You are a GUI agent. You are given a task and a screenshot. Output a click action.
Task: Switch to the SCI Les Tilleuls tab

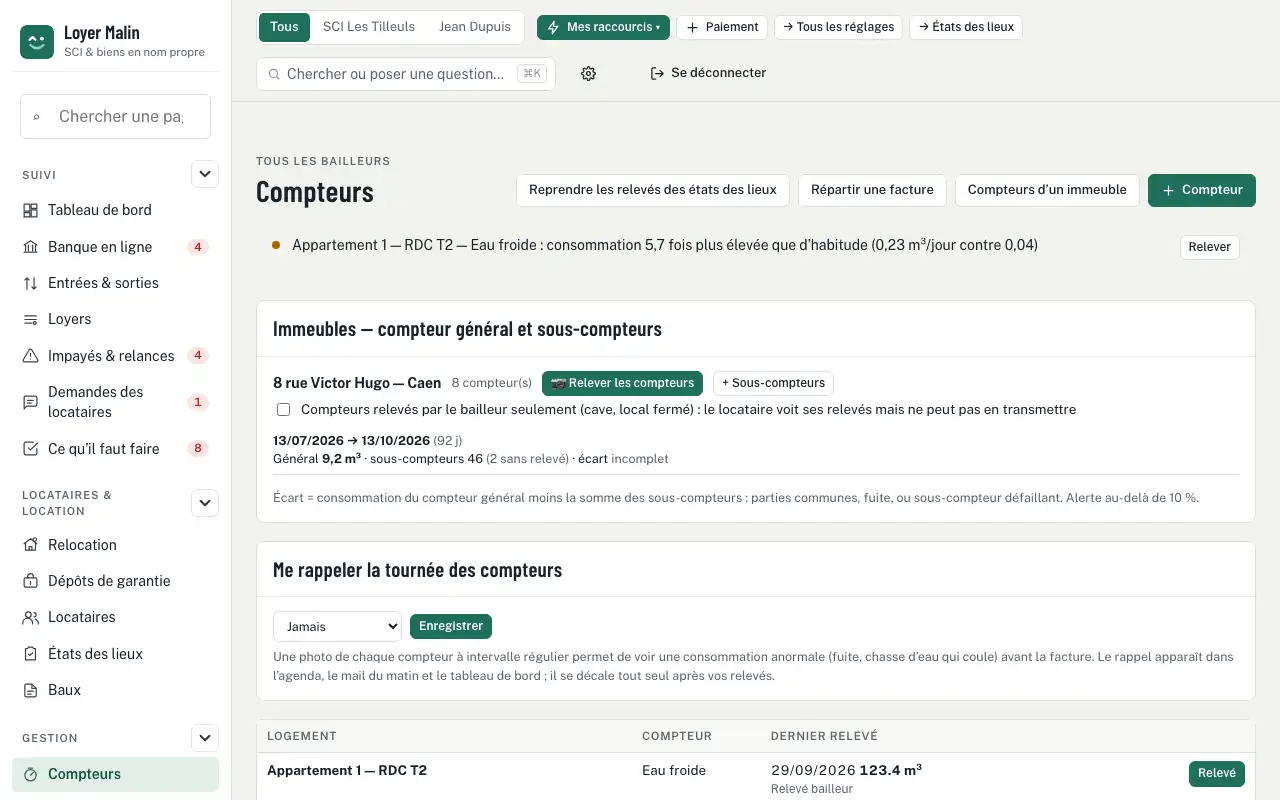click(x=369, y=27)
